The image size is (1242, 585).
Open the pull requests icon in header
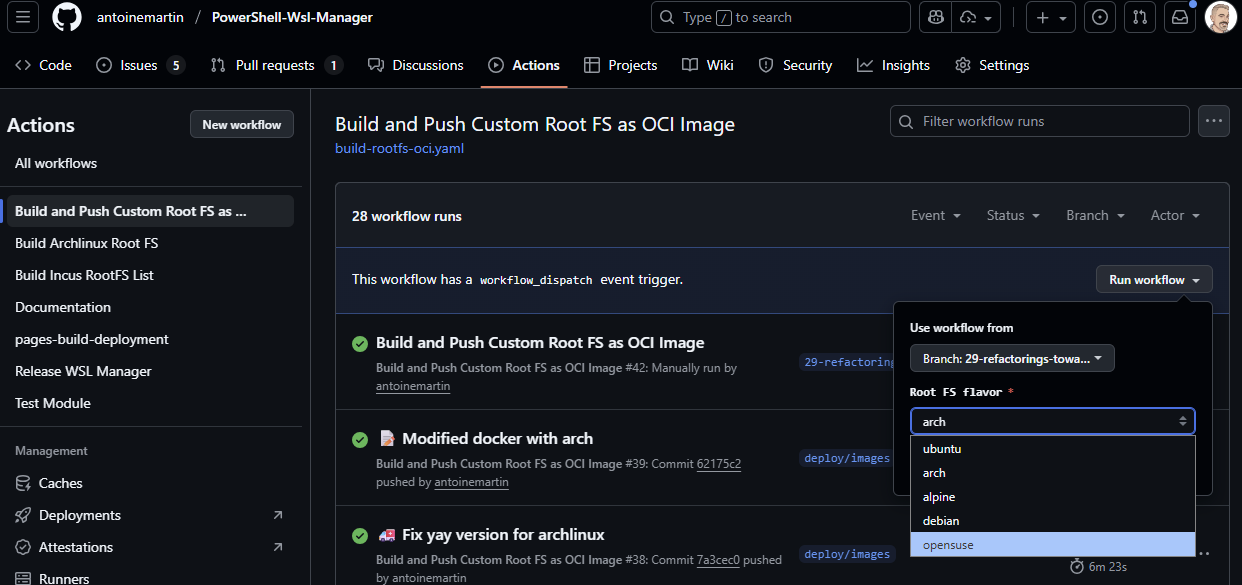1140,17
